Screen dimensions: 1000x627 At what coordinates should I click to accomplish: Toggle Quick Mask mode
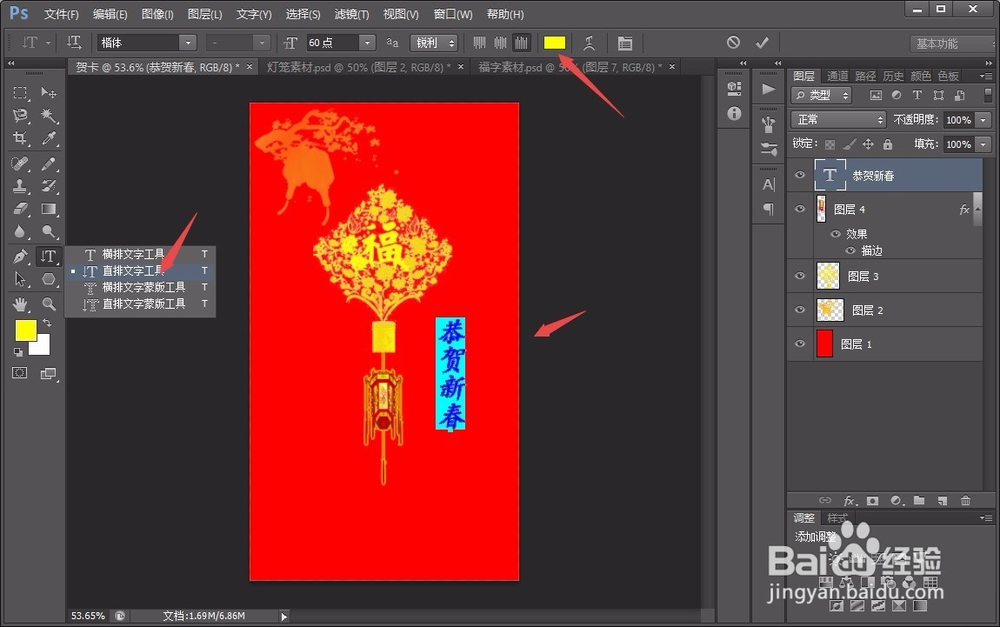(x=20, y=373)
